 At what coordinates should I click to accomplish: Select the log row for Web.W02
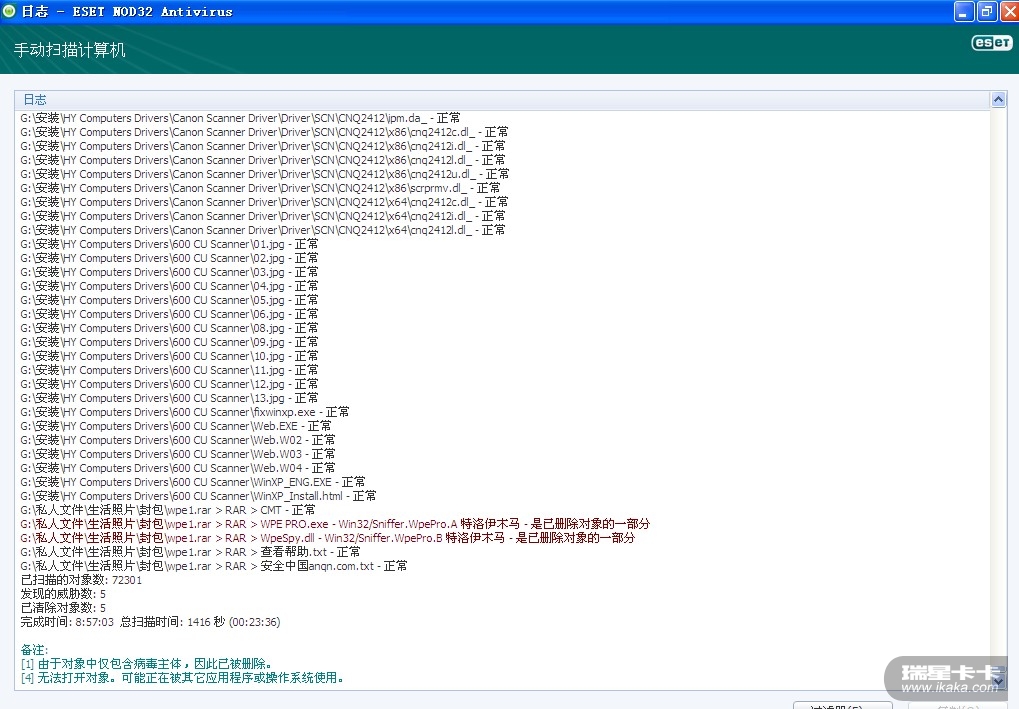[x=178, y=441]
